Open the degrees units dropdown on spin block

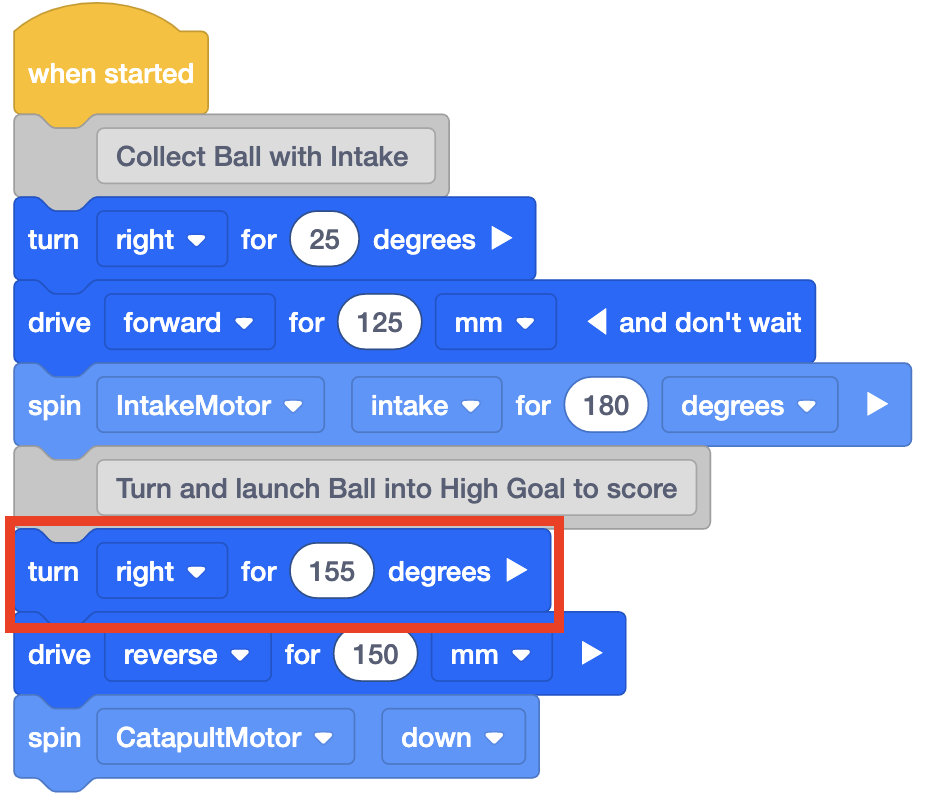(x=749, y=404)
